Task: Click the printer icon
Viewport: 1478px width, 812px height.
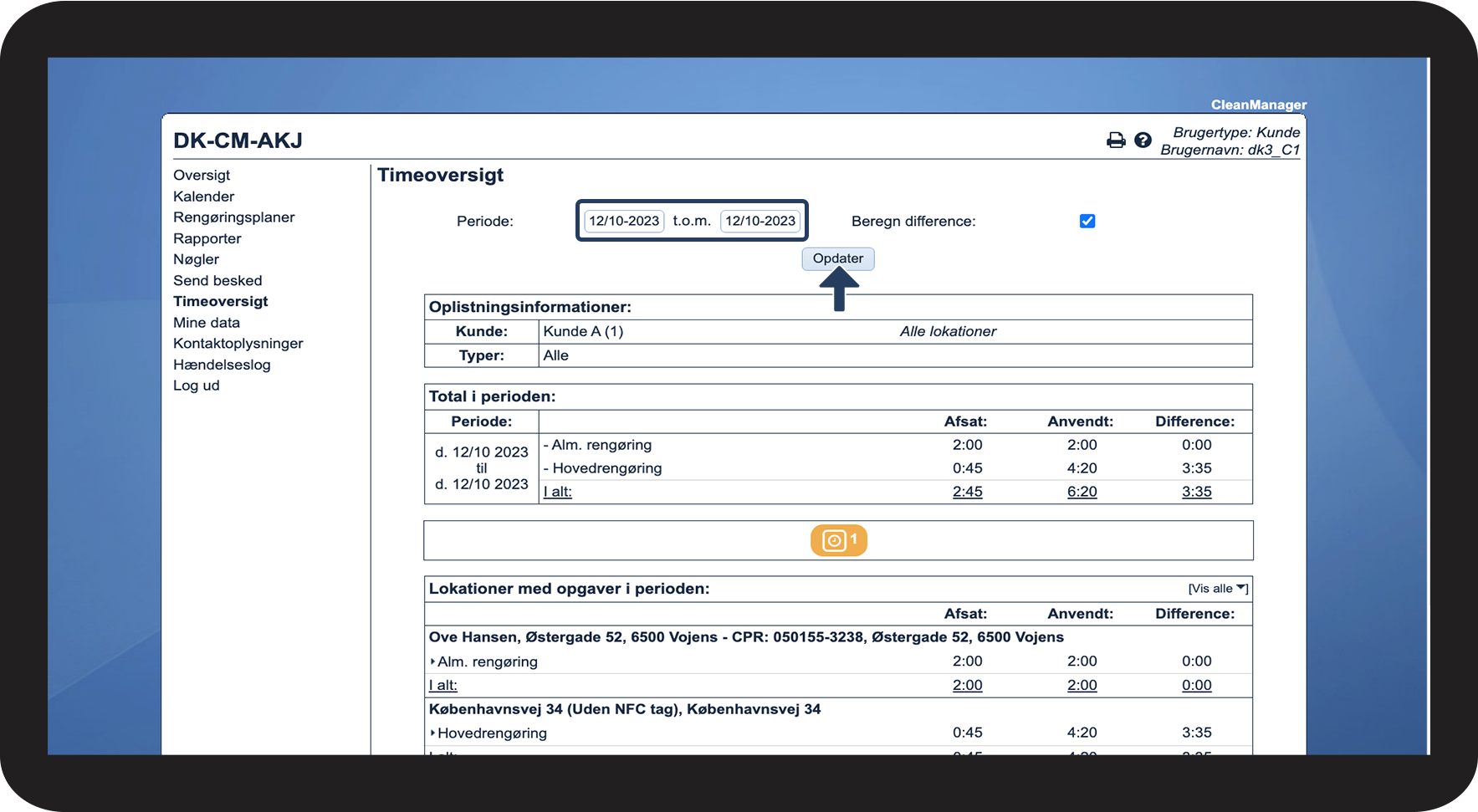Action: tap(1116, 140)
